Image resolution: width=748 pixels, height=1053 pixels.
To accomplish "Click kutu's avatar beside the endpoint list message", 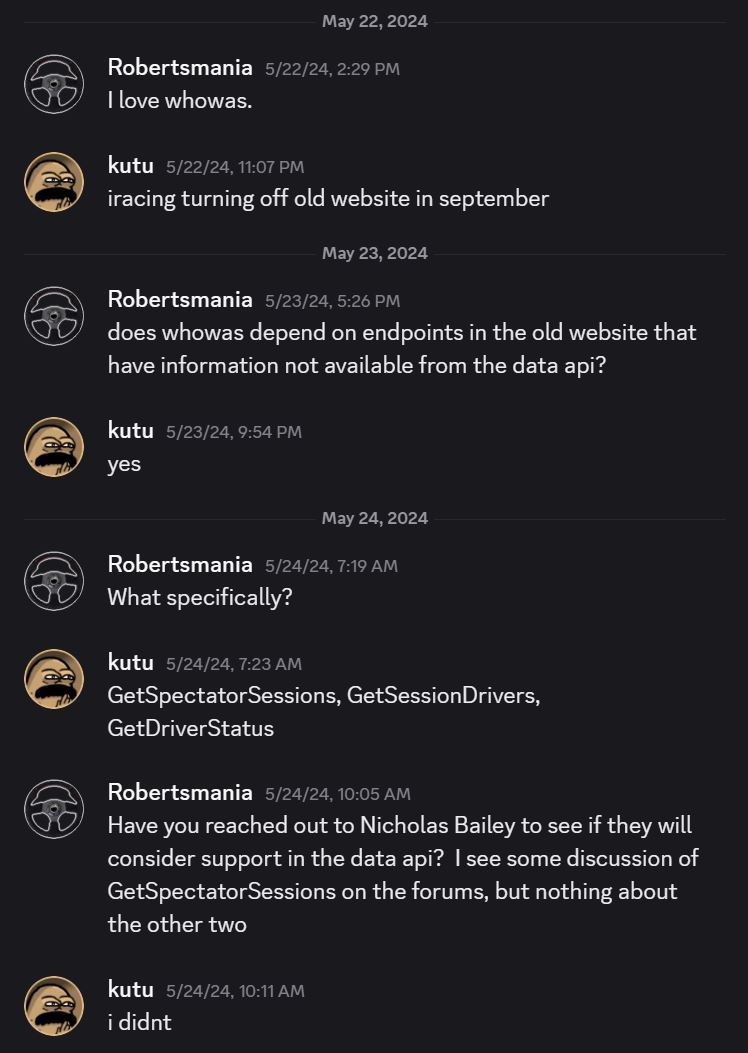I will pos(54,679).
